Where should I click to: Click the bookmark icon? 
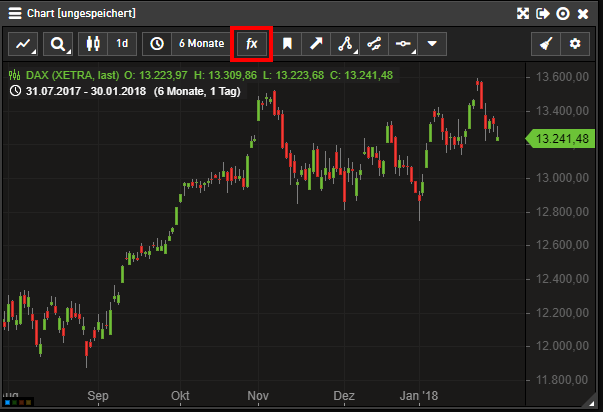(287, 44)
